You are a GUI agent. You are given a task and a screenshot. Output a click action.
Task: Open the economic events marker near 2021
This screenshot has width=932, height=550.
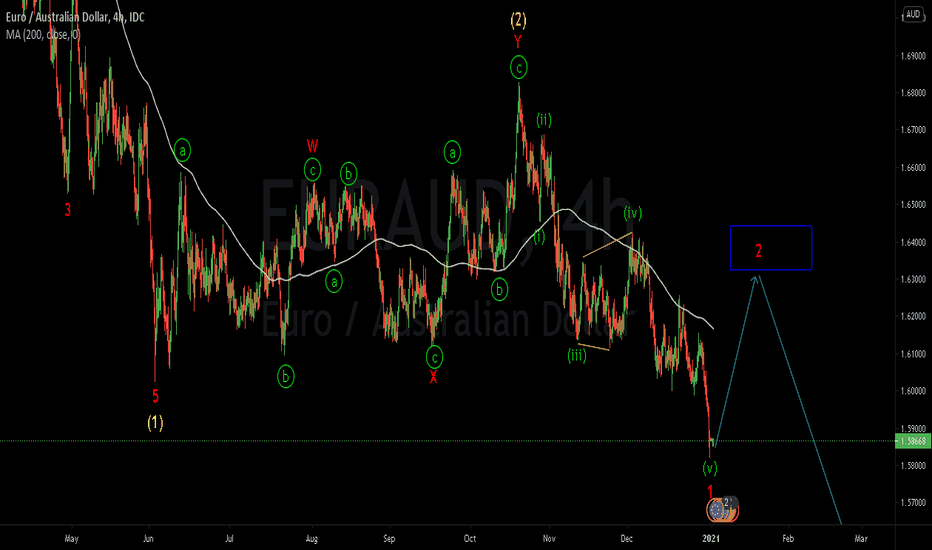(722, 510)
